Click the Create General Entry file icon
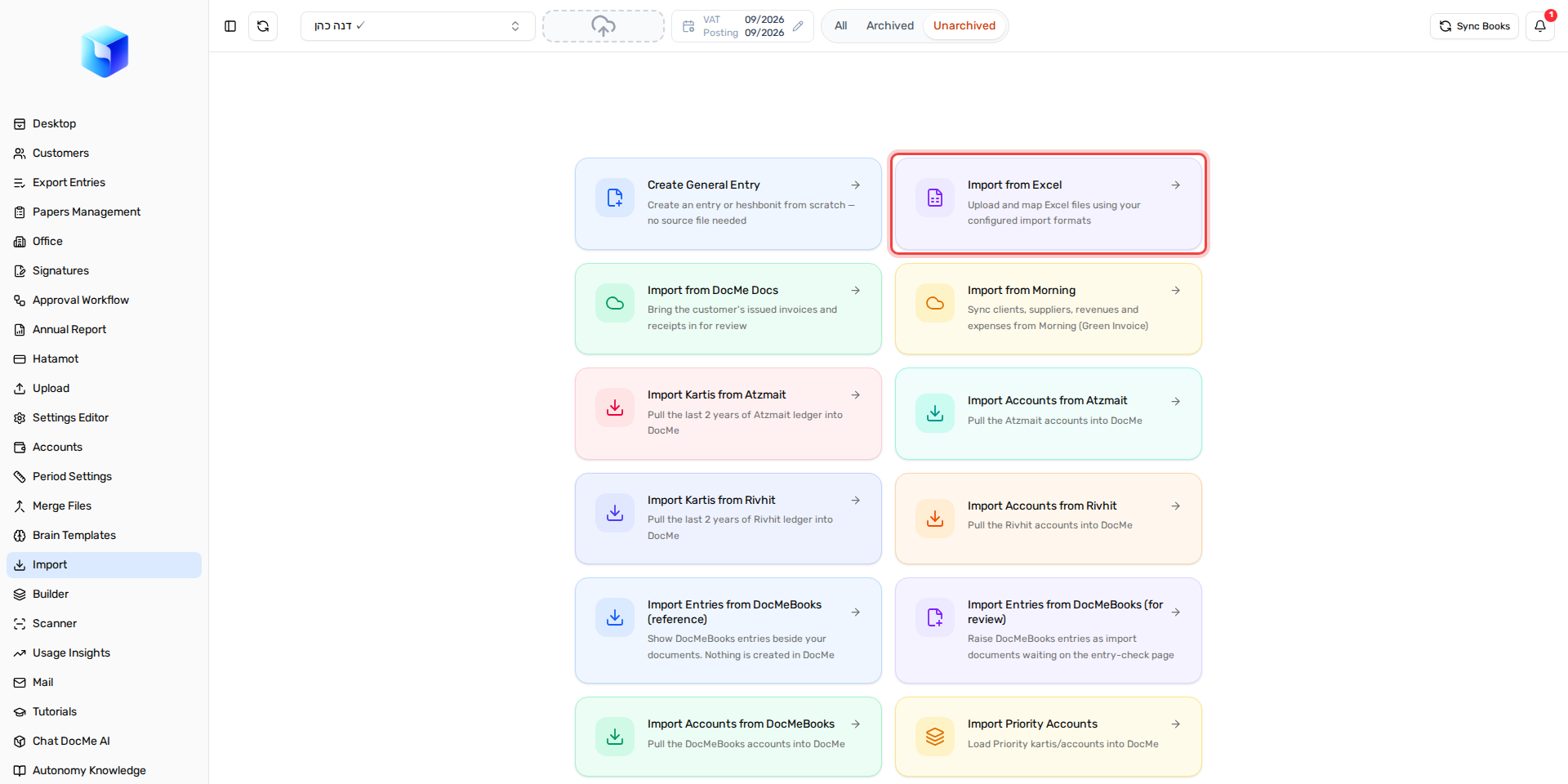This screenshot has width=1568, height=784. [x=615, y=198]
